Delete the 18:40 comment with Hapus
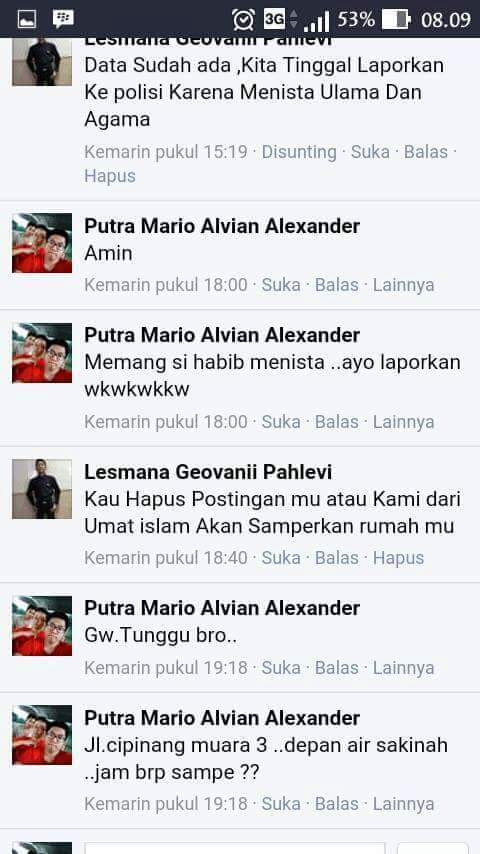 398,558
